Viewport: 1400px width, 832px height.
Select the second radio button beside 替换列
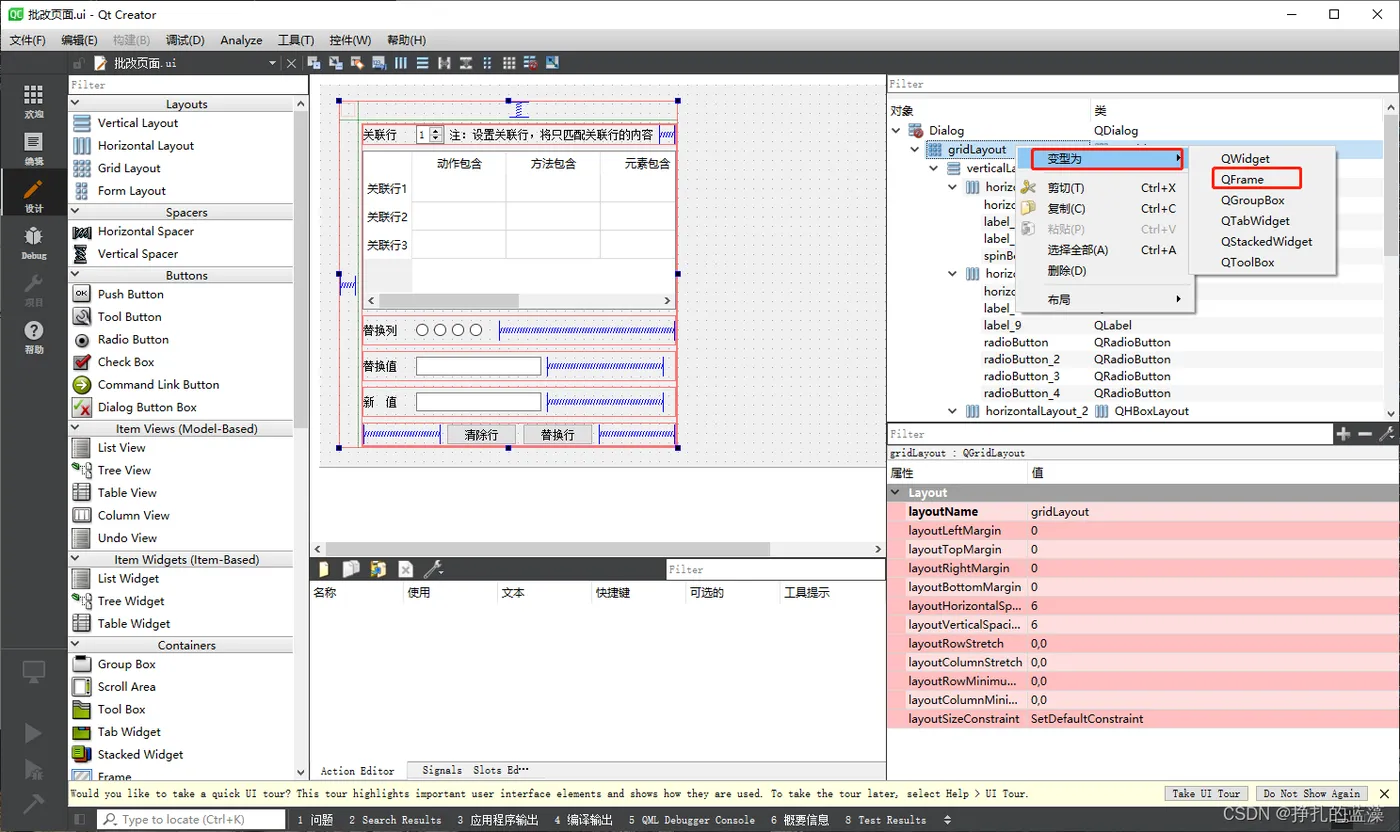440,330
